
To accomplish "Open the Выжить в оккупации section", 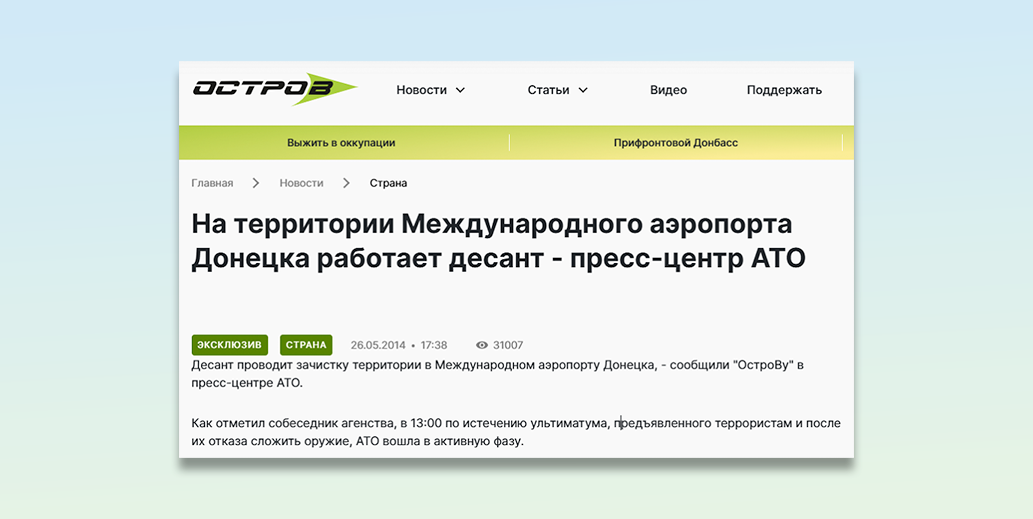I will pyautogui.click(x=341, y=142).
